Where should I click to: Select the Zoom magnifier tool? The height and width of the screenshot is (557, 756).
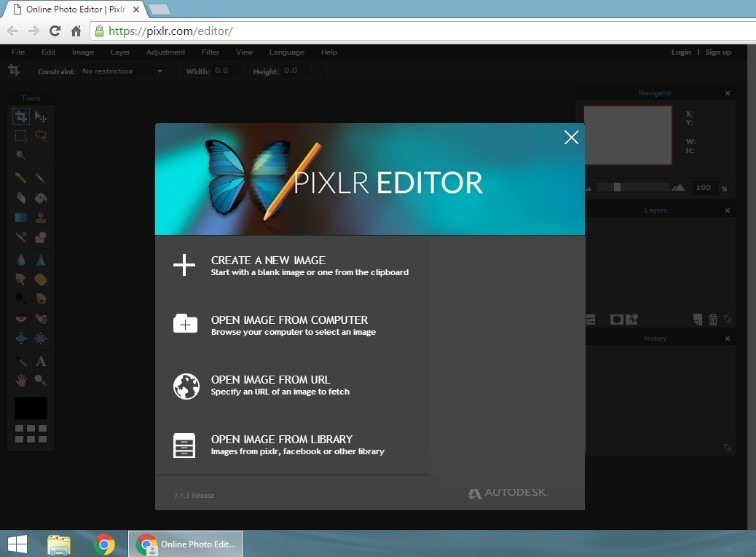[x=40, y=380]
